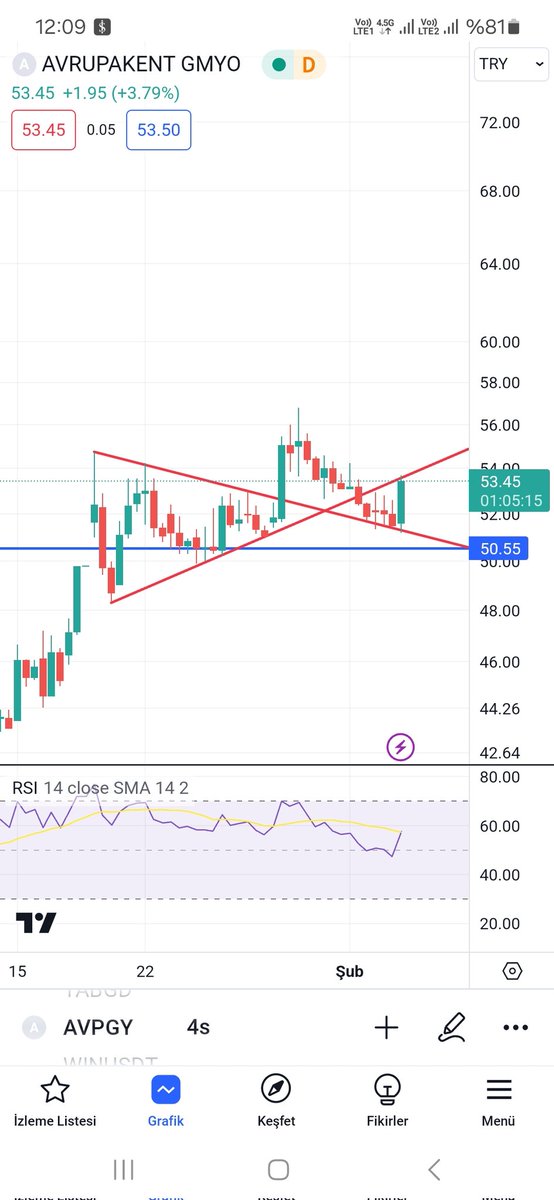Tap the Android home button
554x1200 pixels.
click(278, 1169)
